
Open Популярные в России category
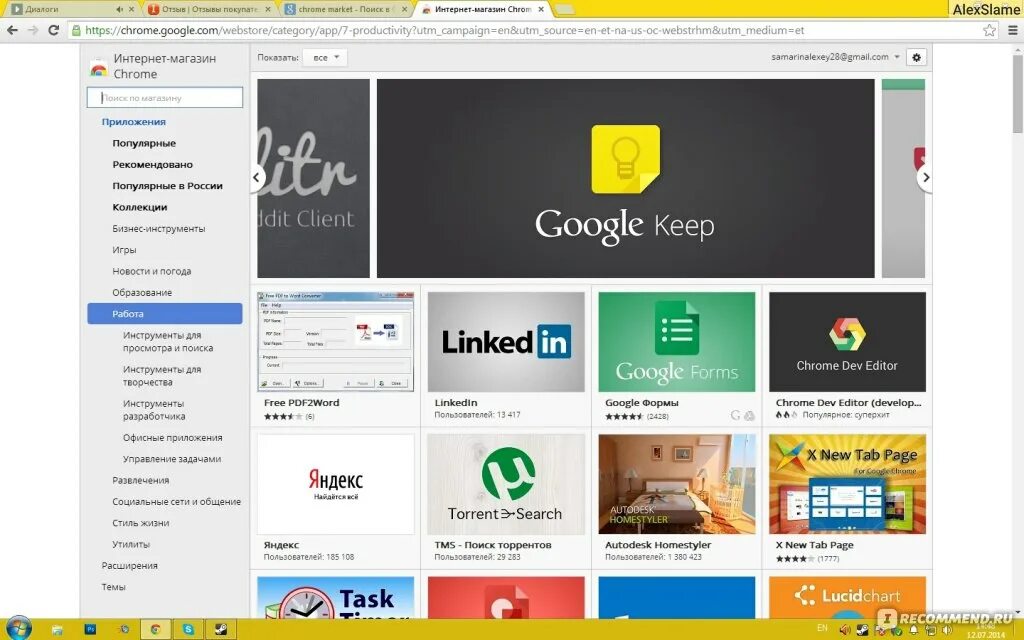click(x=167, y=185)
